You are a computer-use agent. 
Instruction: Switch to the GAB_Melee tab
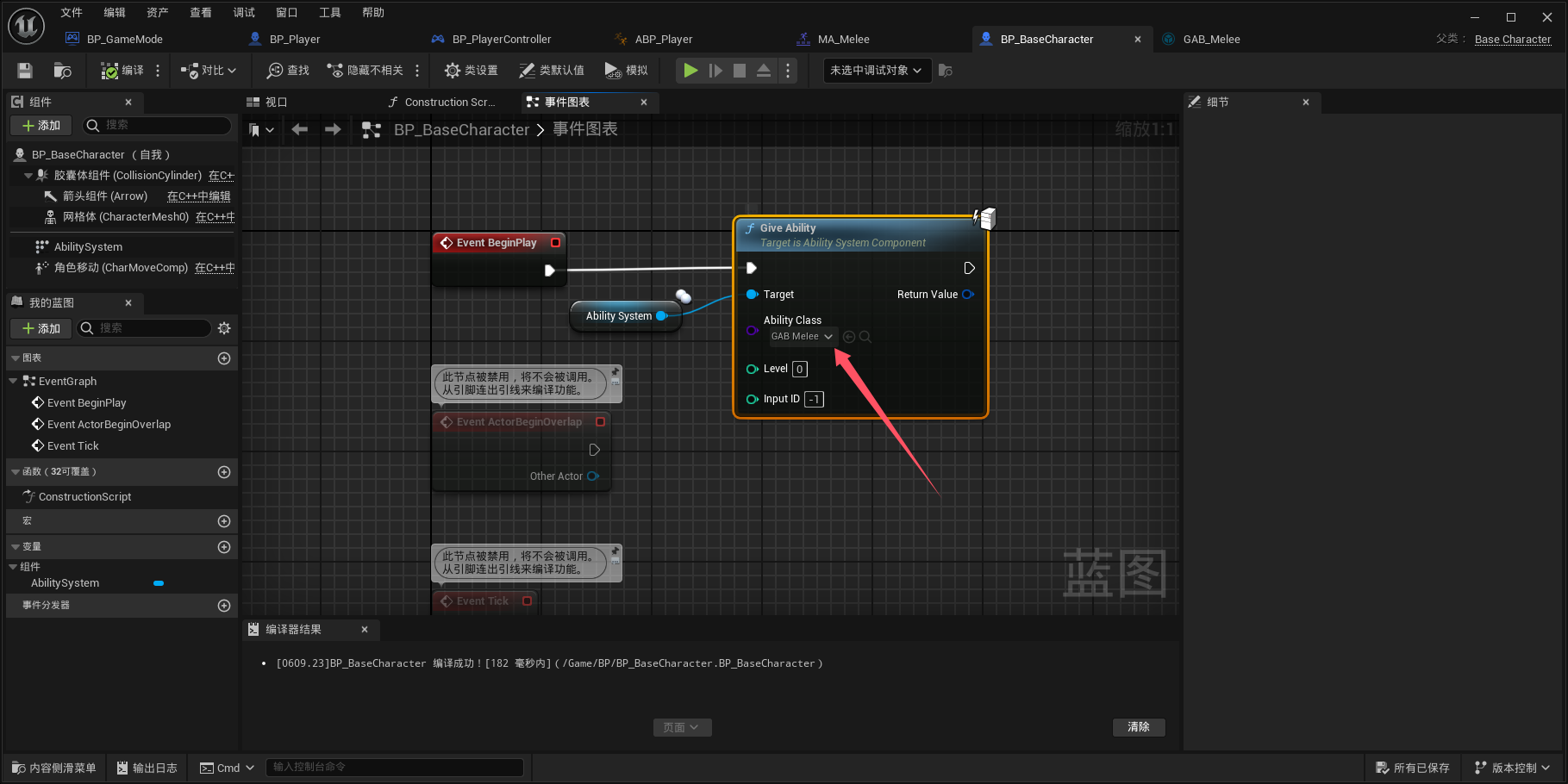(1210, 39)
